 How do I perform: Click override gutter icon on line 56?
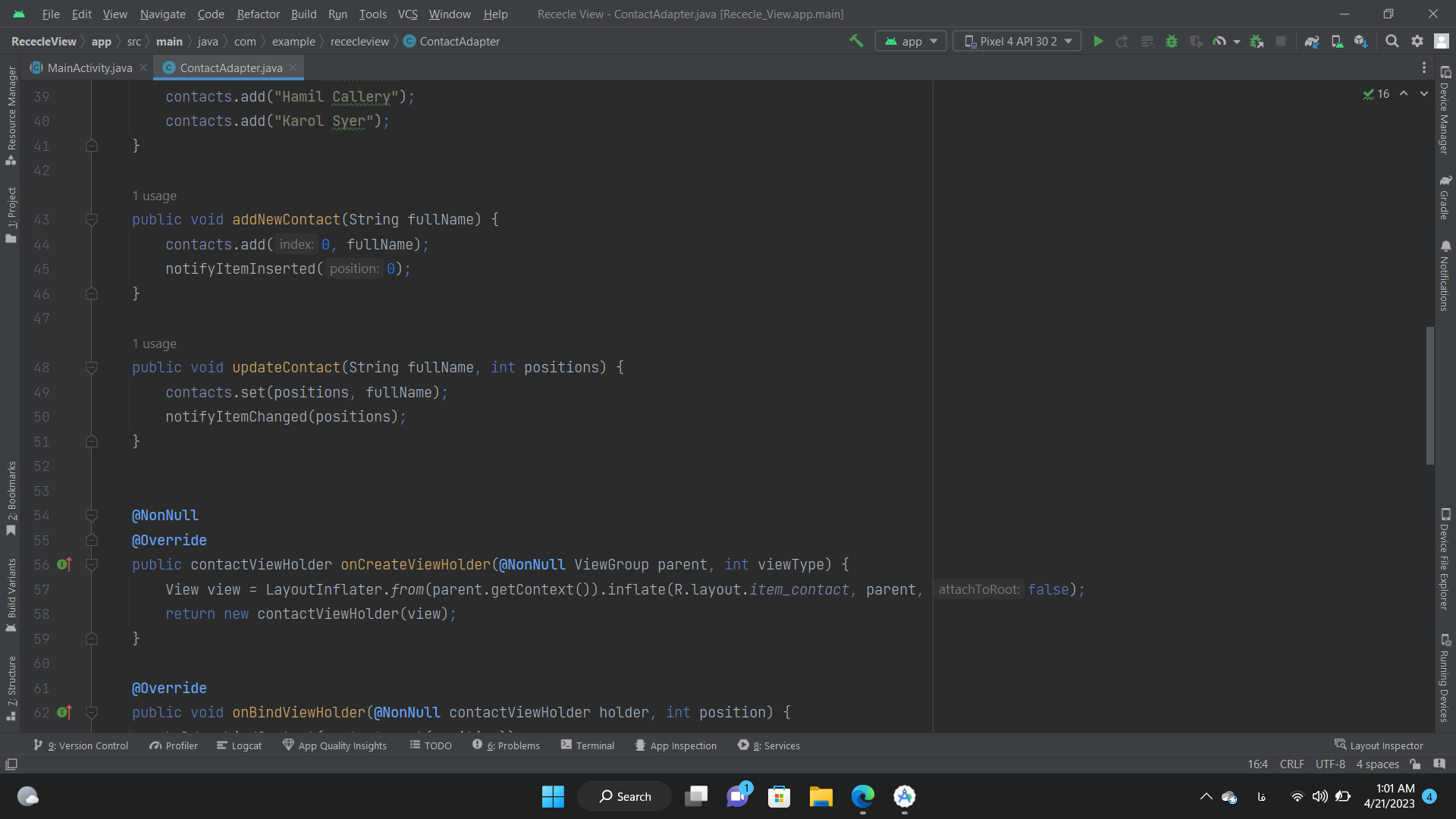[x=64, y=564]
